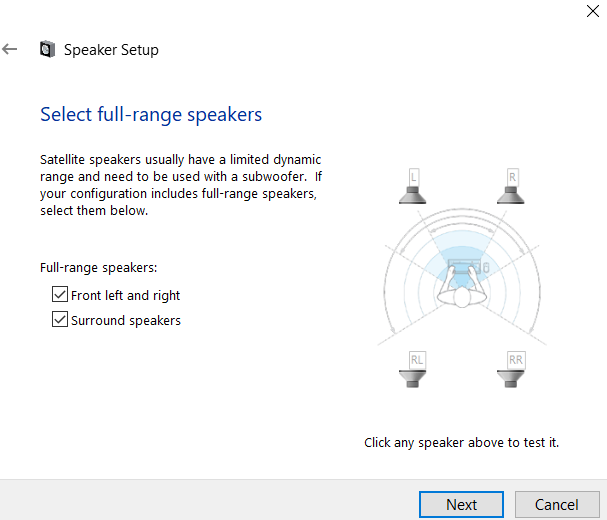Click the R tag above the front right speaker
The height and width of the screenshot is (520, 607).
pos(513,177)
